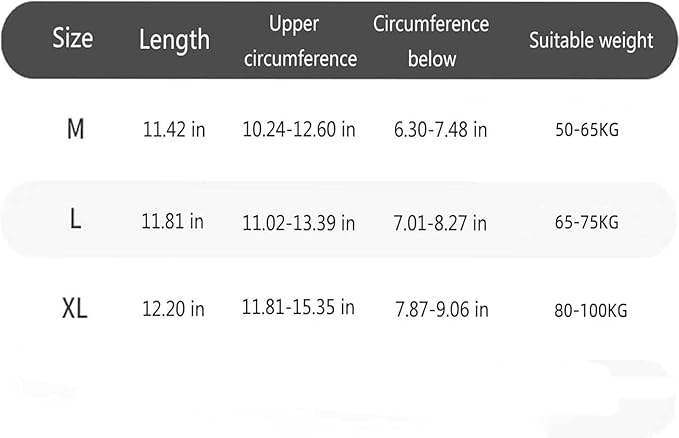
Task: Click the 65-75KG weight cell
Action: (587, 221)
